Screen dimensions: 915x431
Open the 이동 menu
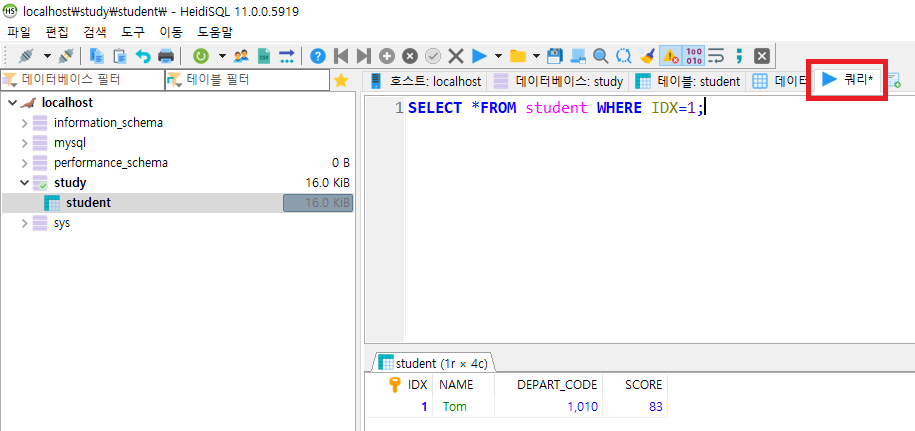171,31
